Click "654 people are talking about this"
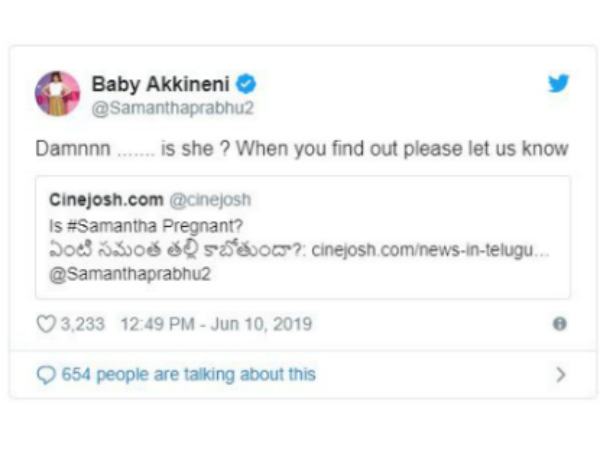The image size is (600, 450). click(188, 375)
